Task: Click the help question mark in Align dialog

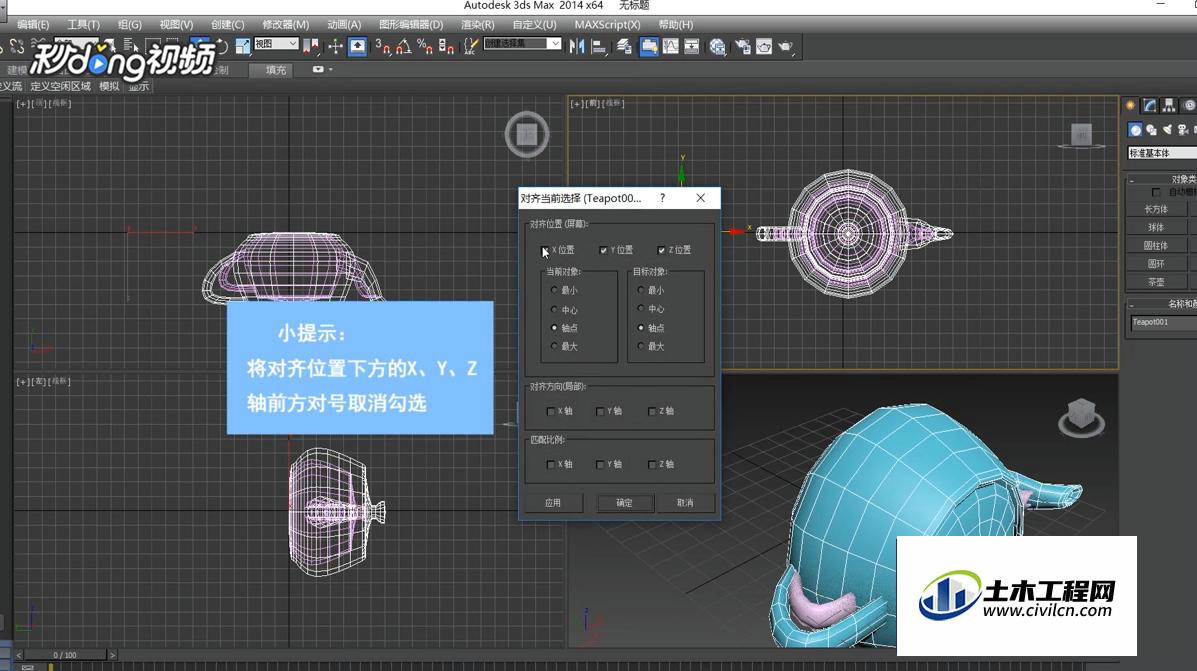Action: click(662, 198)
